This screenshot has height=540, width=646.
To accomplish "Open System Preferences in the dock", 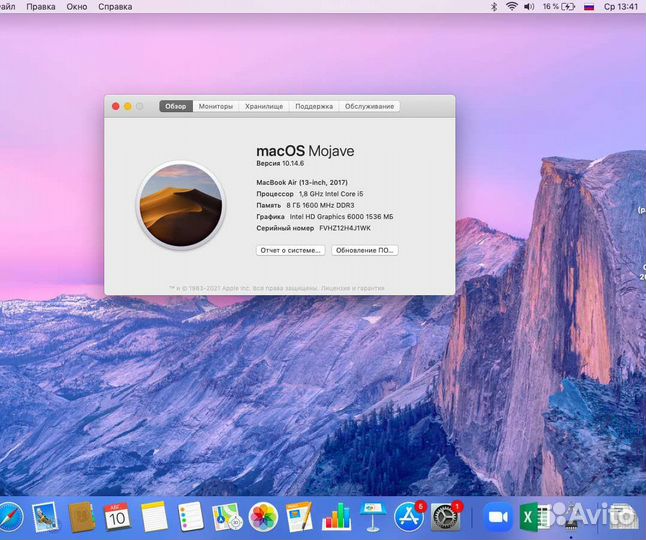I will [x=446, y=516].
